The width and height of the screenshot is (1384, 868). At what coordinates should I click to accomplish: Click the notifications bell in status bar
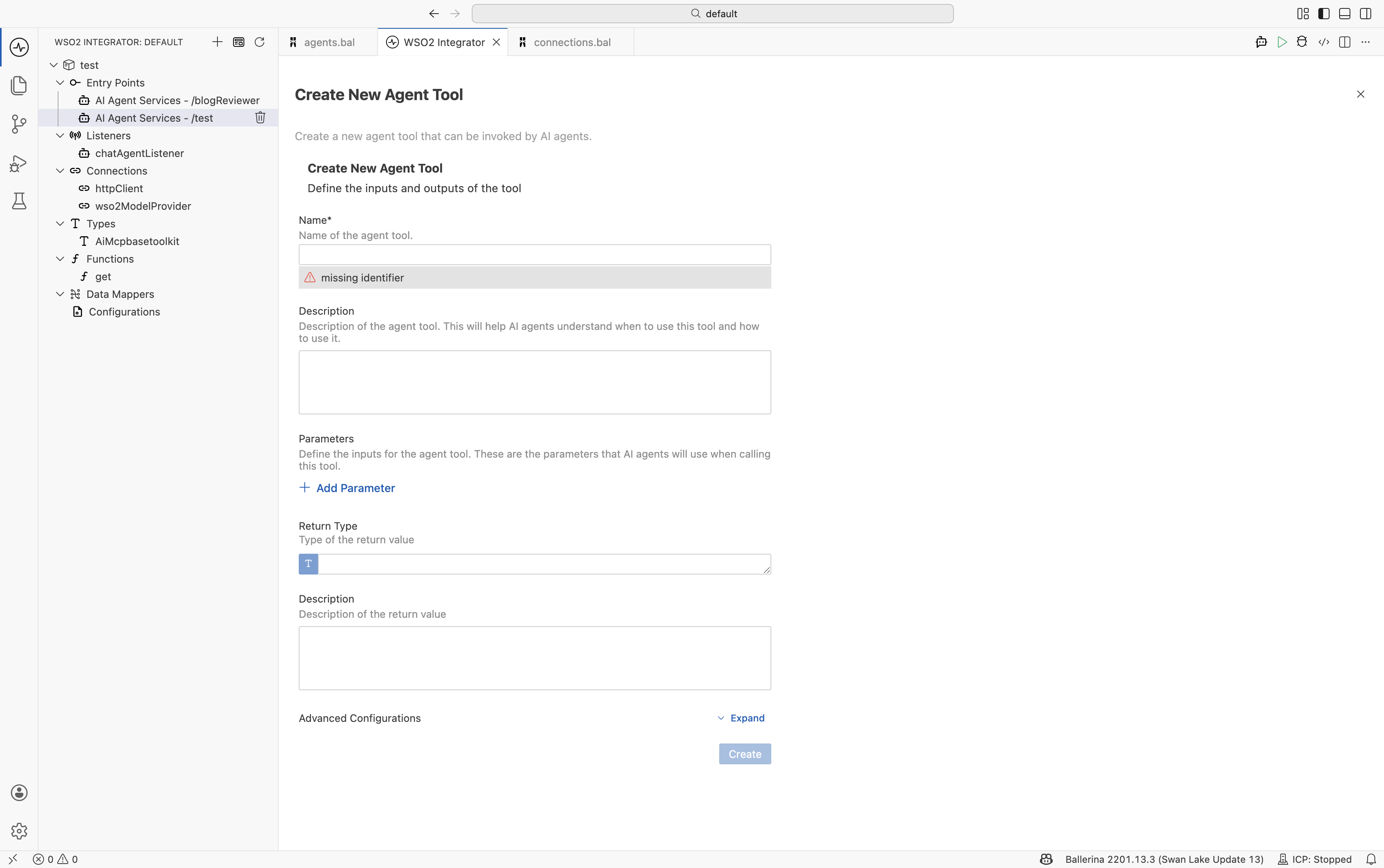coord(1371,859)
